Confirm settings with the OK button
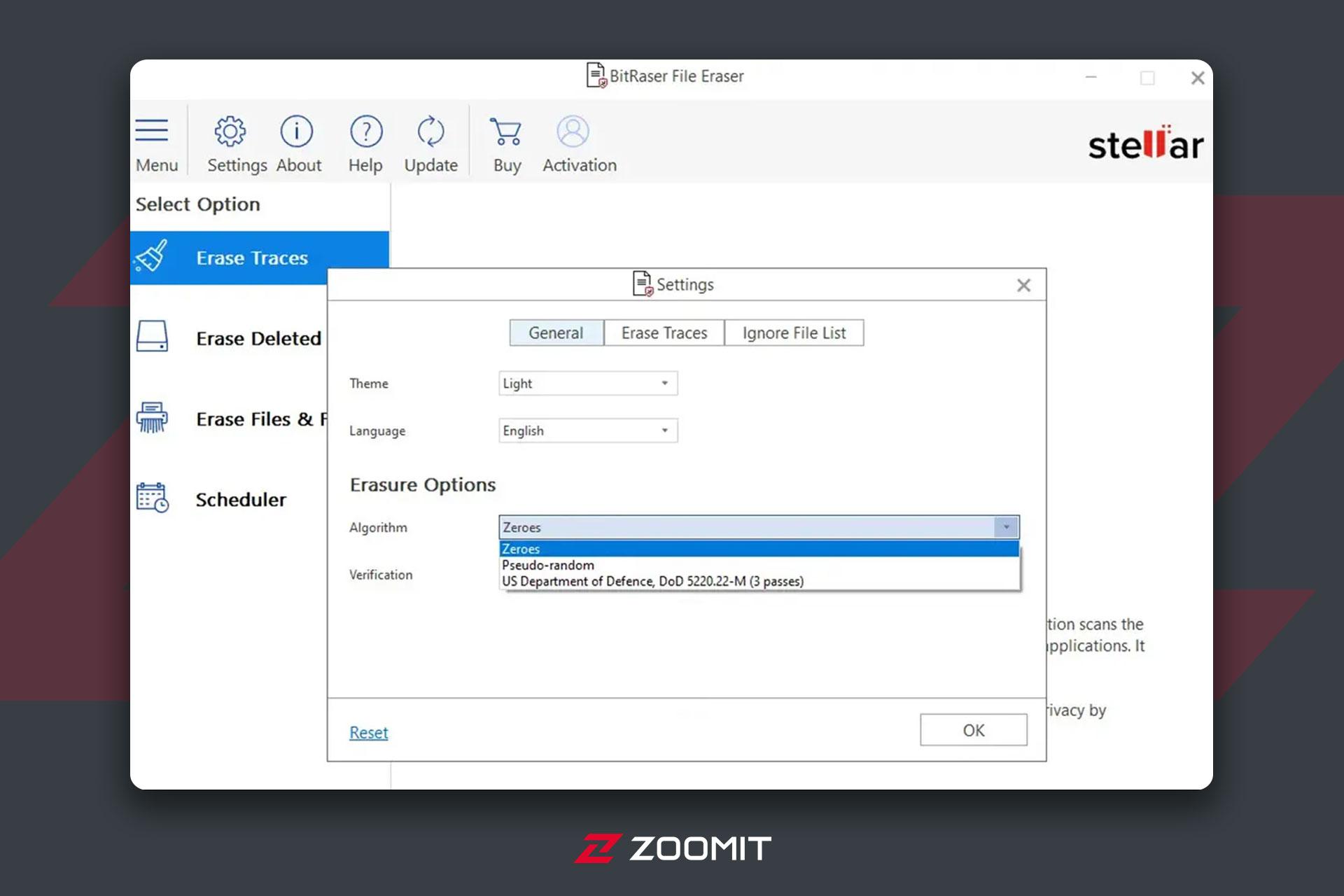Viewport: 1344px width, 896px height. click(974, 730)
